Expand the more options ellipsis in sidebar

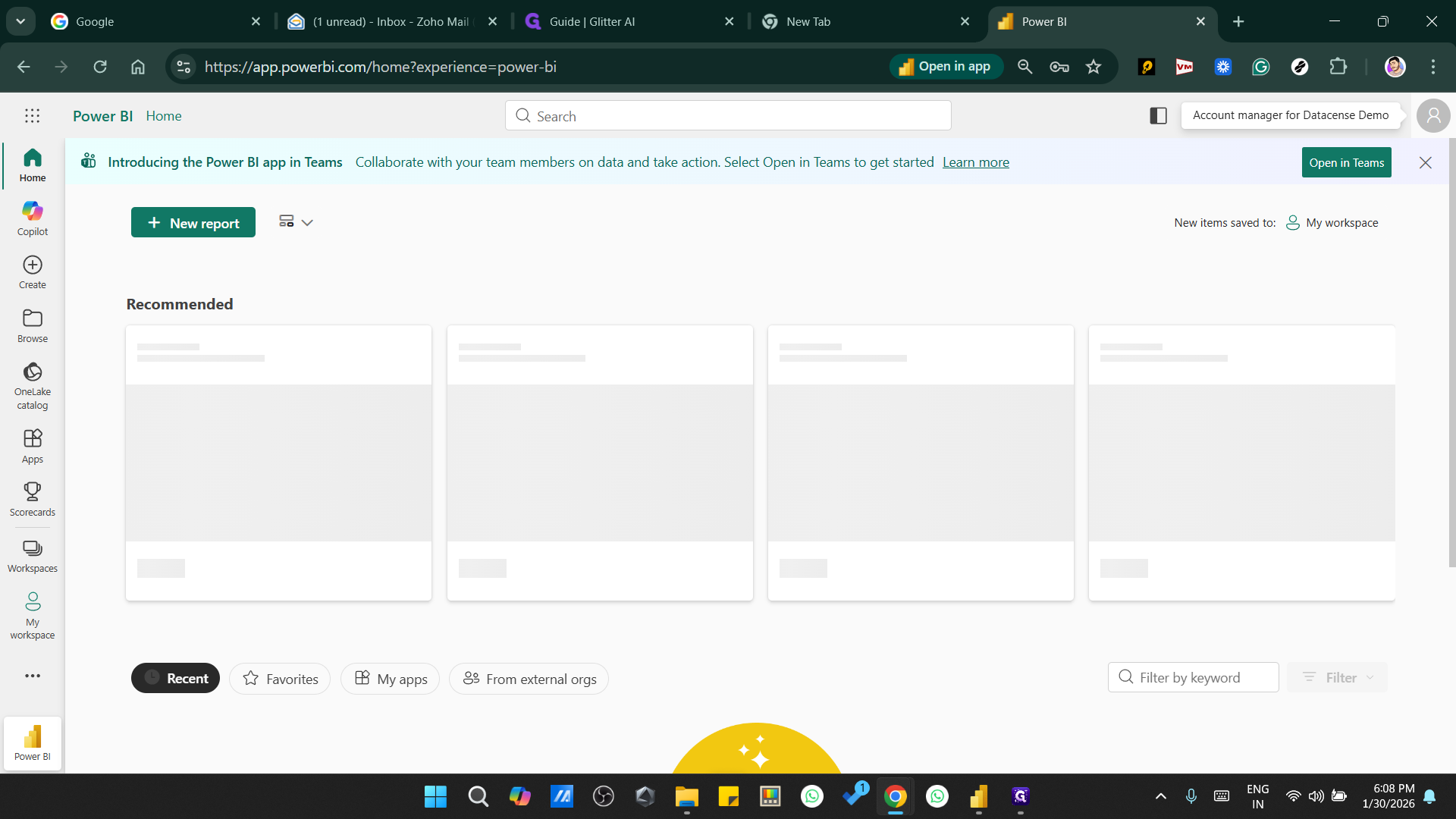coord(32,676)
